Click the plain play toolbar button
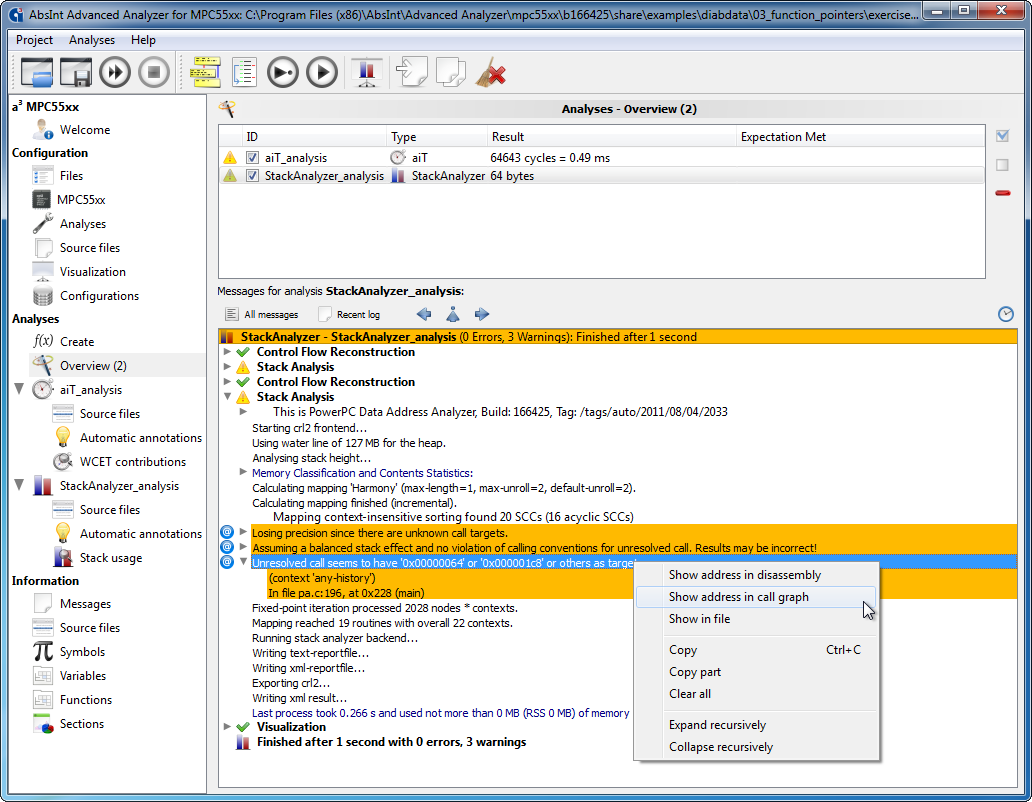 click(322, 72)
